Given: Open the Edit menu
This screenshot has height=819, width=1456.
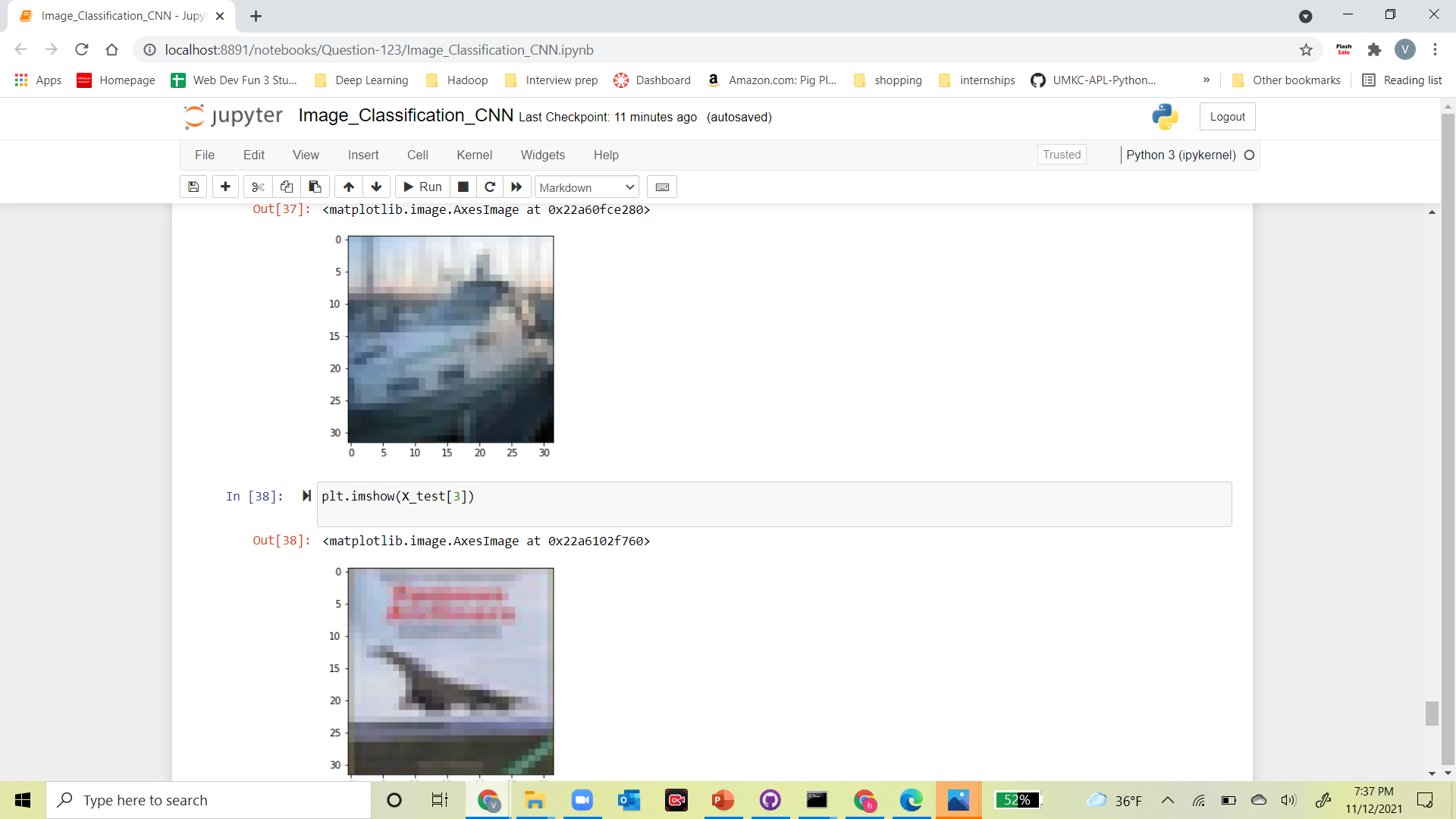Looking at the screenshot, I should [x=254, y=155].
